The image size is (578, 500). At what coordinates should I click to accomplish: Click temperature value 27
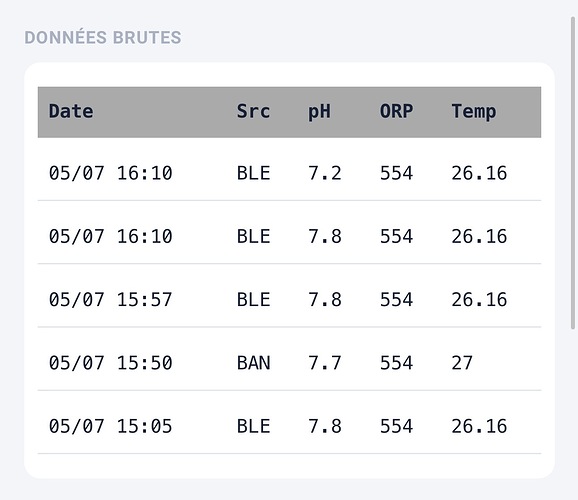462,363
